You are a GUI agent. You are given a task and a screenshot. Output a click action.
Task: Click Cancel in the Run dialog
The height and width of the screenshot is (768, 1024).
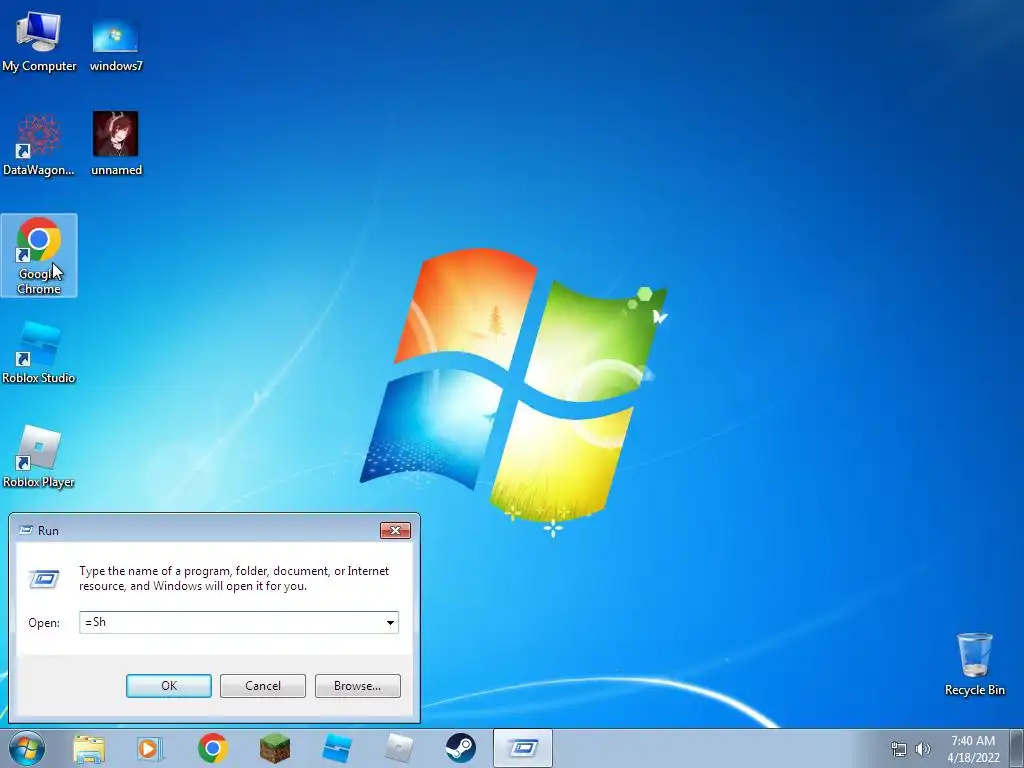click(x=263, y=686)
